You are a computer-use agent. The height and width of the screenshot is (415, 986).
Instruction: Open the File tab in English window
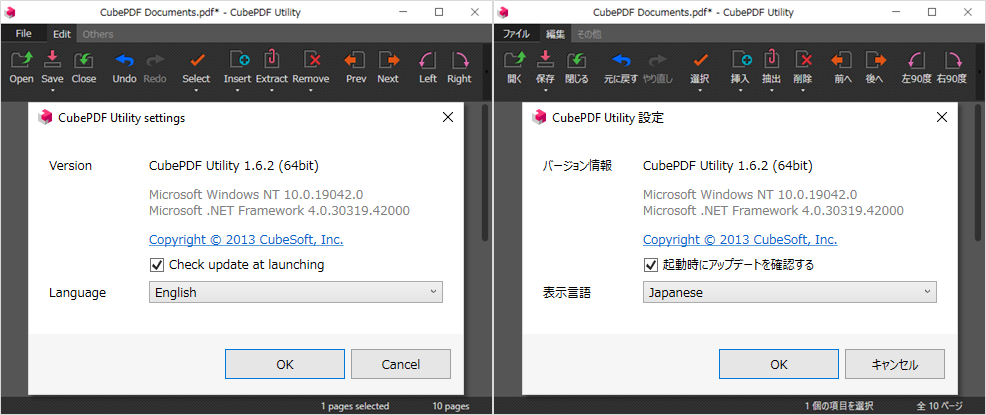click(x=24, y=33)
